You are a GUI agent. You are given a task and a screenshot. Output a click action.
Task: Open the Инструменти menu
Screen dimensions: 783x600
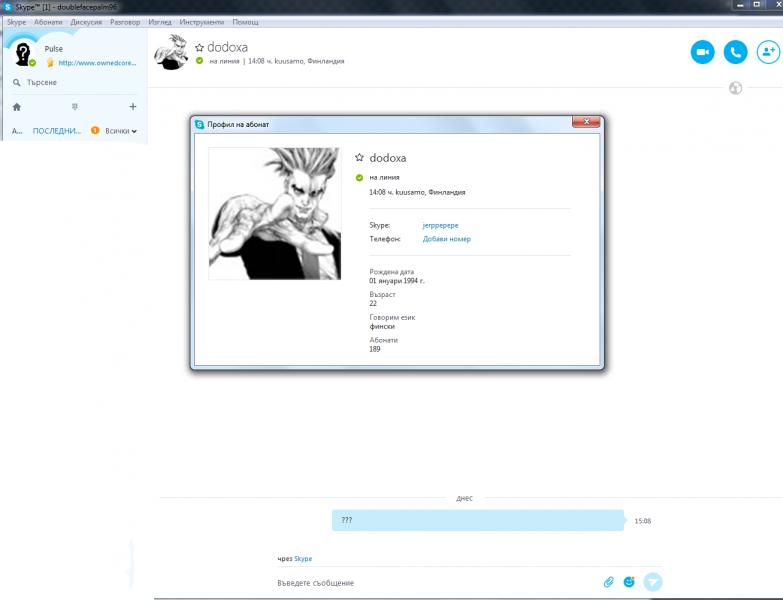[202, 22]
